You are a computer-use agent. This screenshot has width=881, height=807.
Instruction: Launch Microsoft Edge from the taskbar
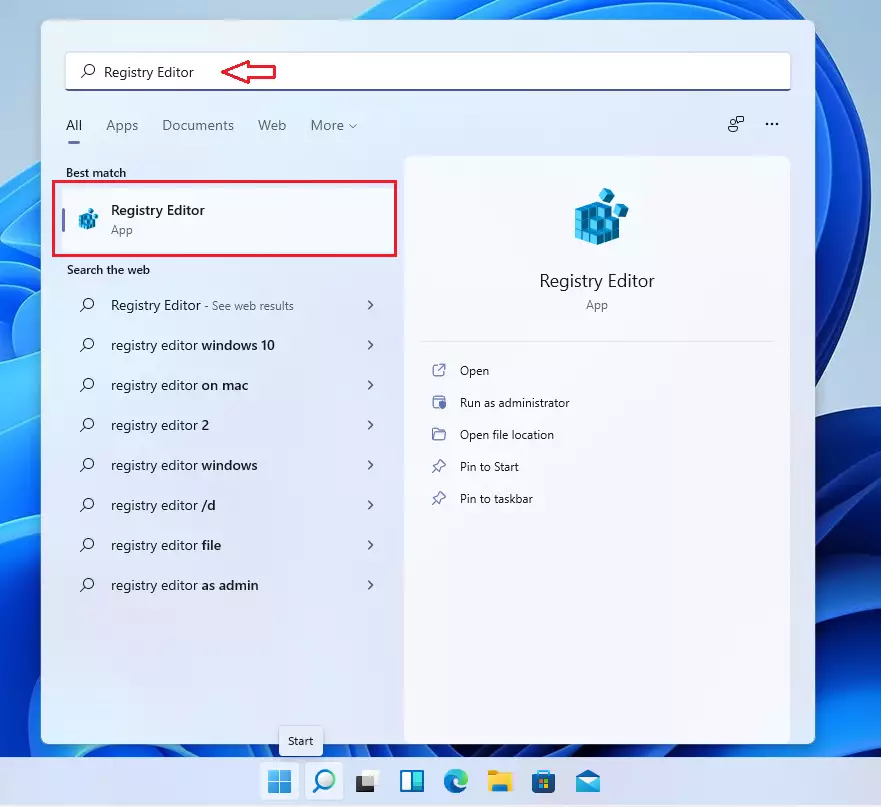point(456,781)
